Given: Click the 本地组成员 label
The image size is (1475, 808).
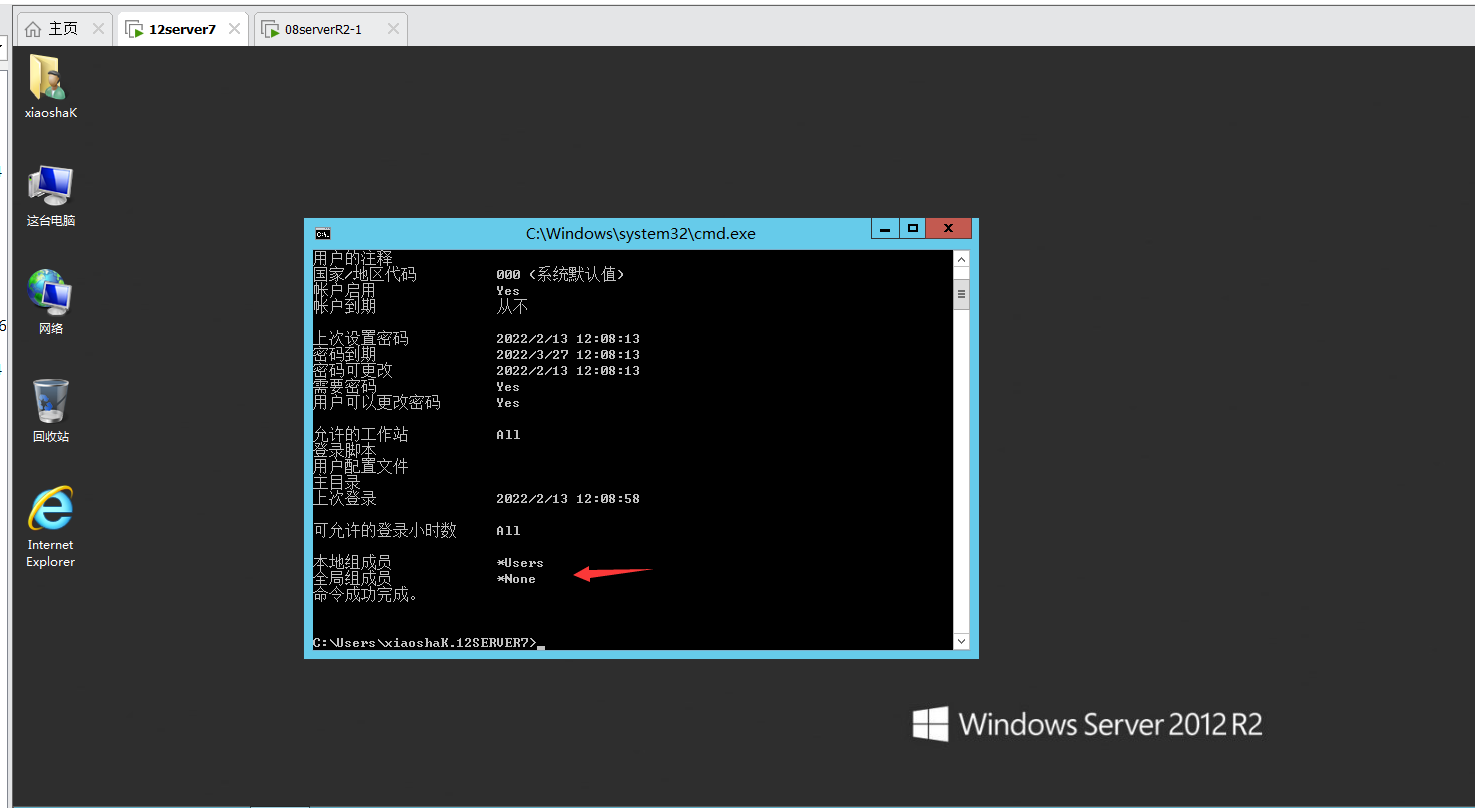Looking at the screenshot, I should [x=352, y=563].
